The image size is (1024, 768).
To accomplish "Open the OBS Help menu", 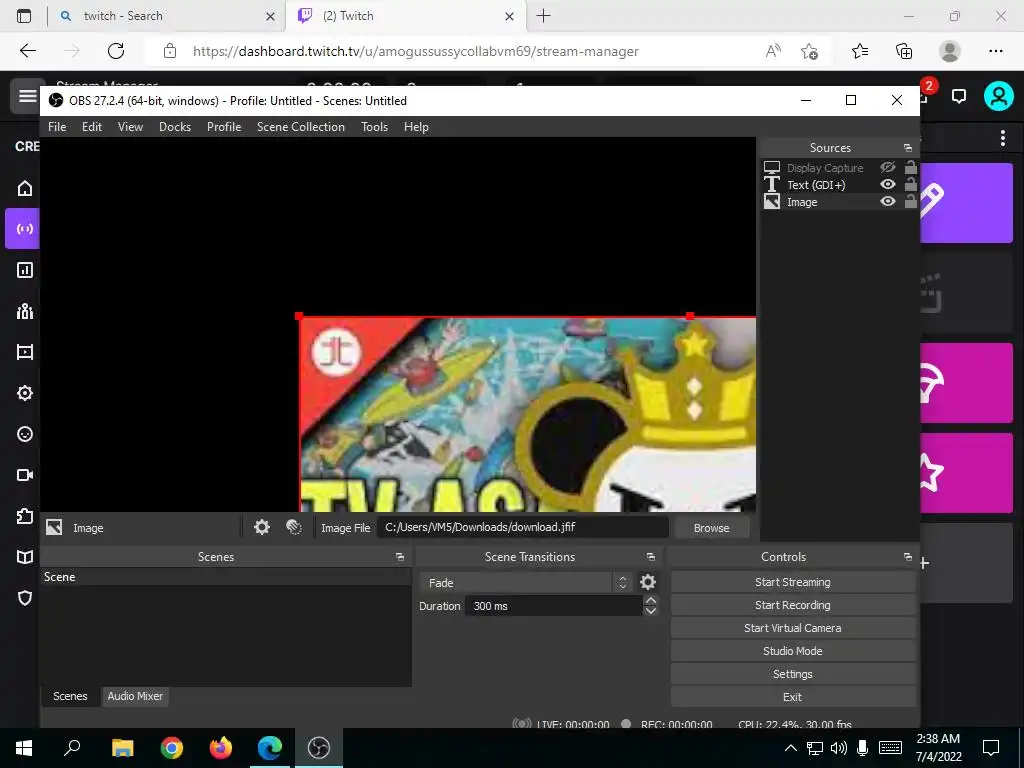I will [416, 127].
